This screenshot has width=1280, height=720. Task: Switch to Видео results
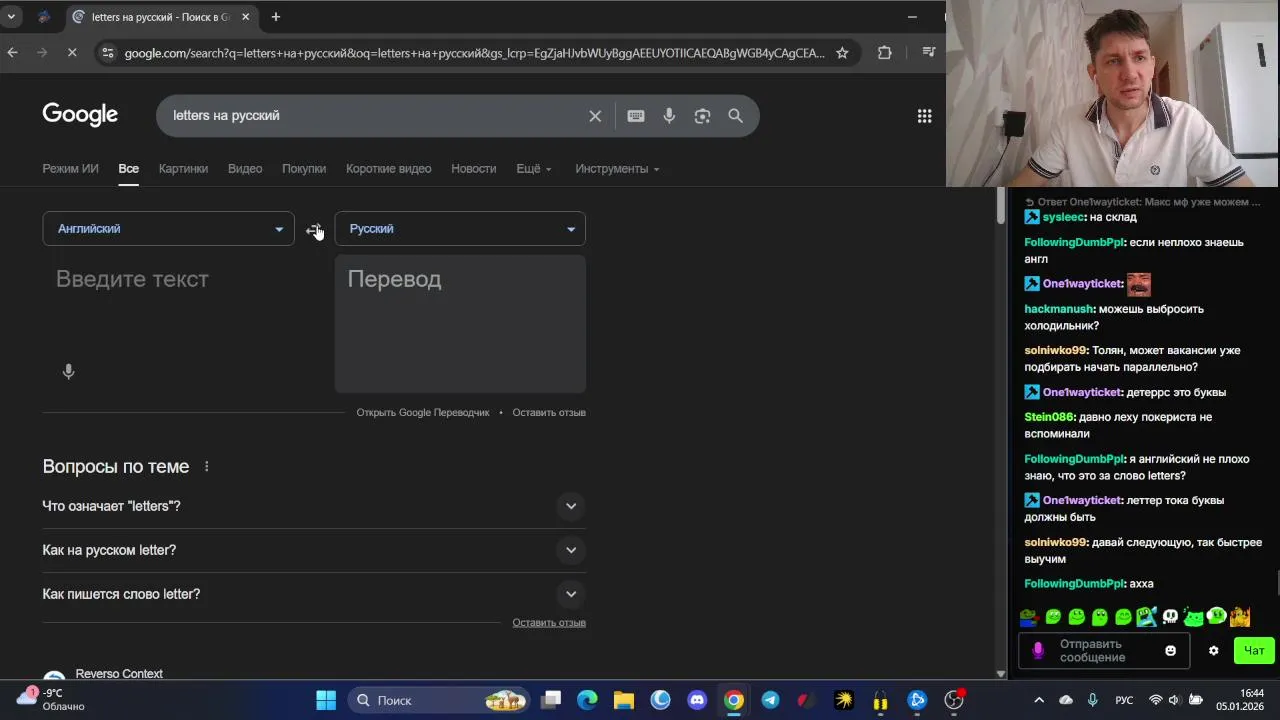[245, 169]
